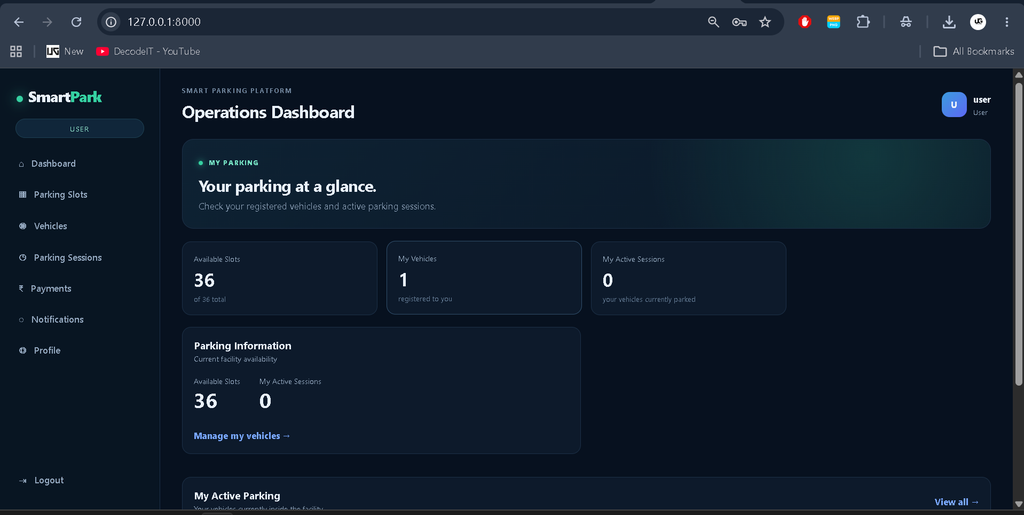Click the scrollbar up arrow
The height and width of the screenshot is (515, 1024).
1018,74
